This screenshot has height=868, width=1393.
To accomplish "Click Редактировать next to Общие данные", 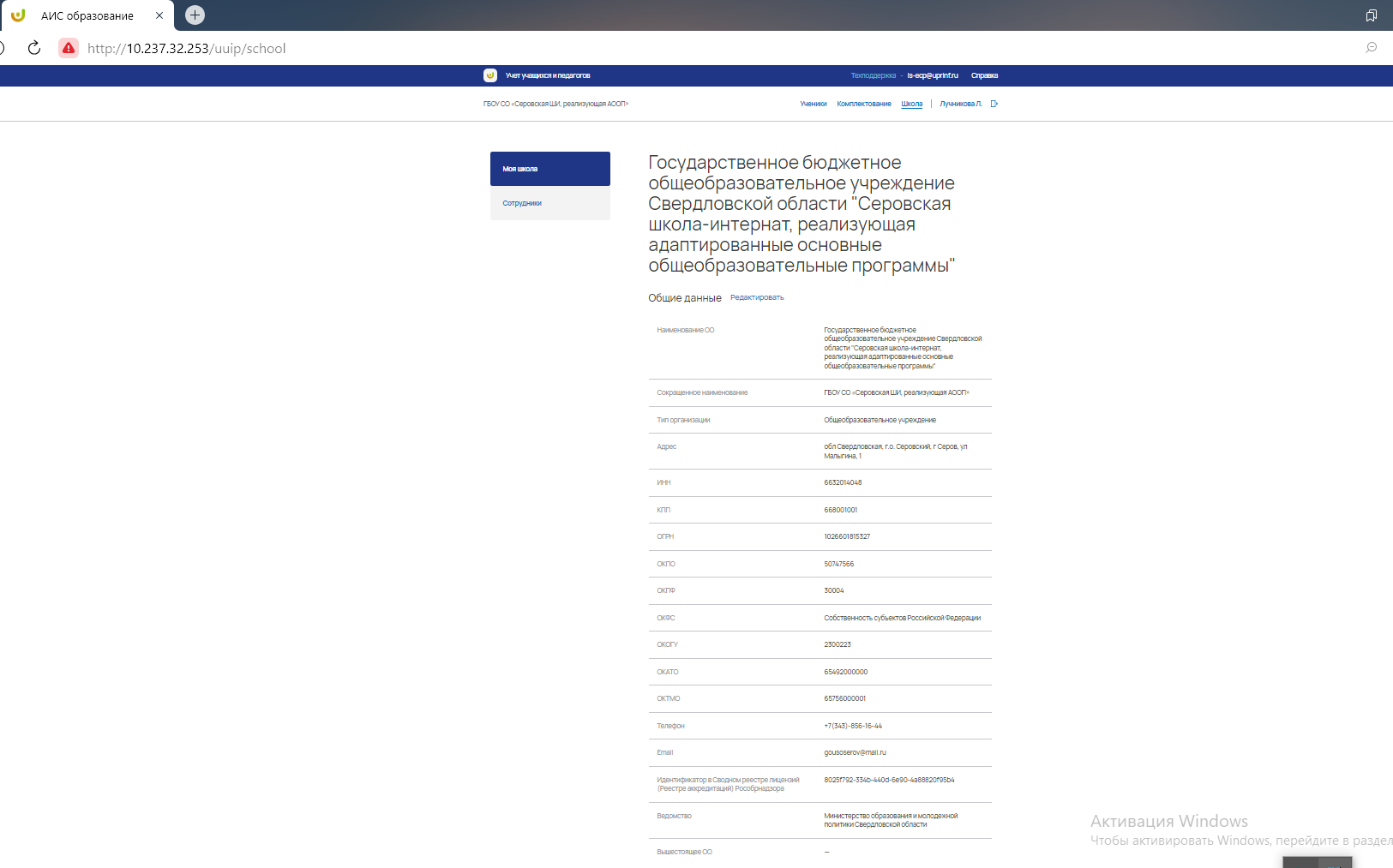I will click(x=757, y=297).
